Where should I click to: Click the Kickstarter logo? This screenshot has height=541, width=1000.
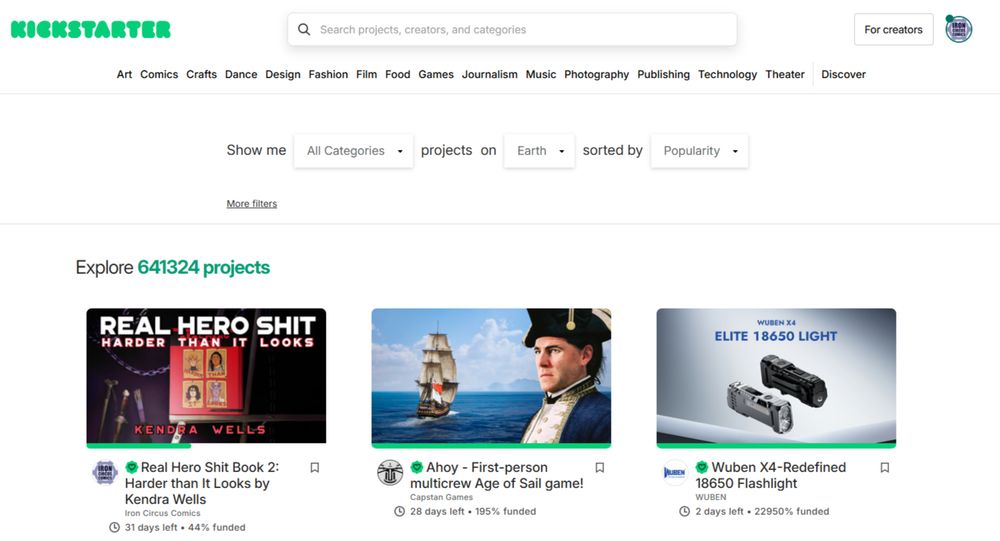click(91, 29)
